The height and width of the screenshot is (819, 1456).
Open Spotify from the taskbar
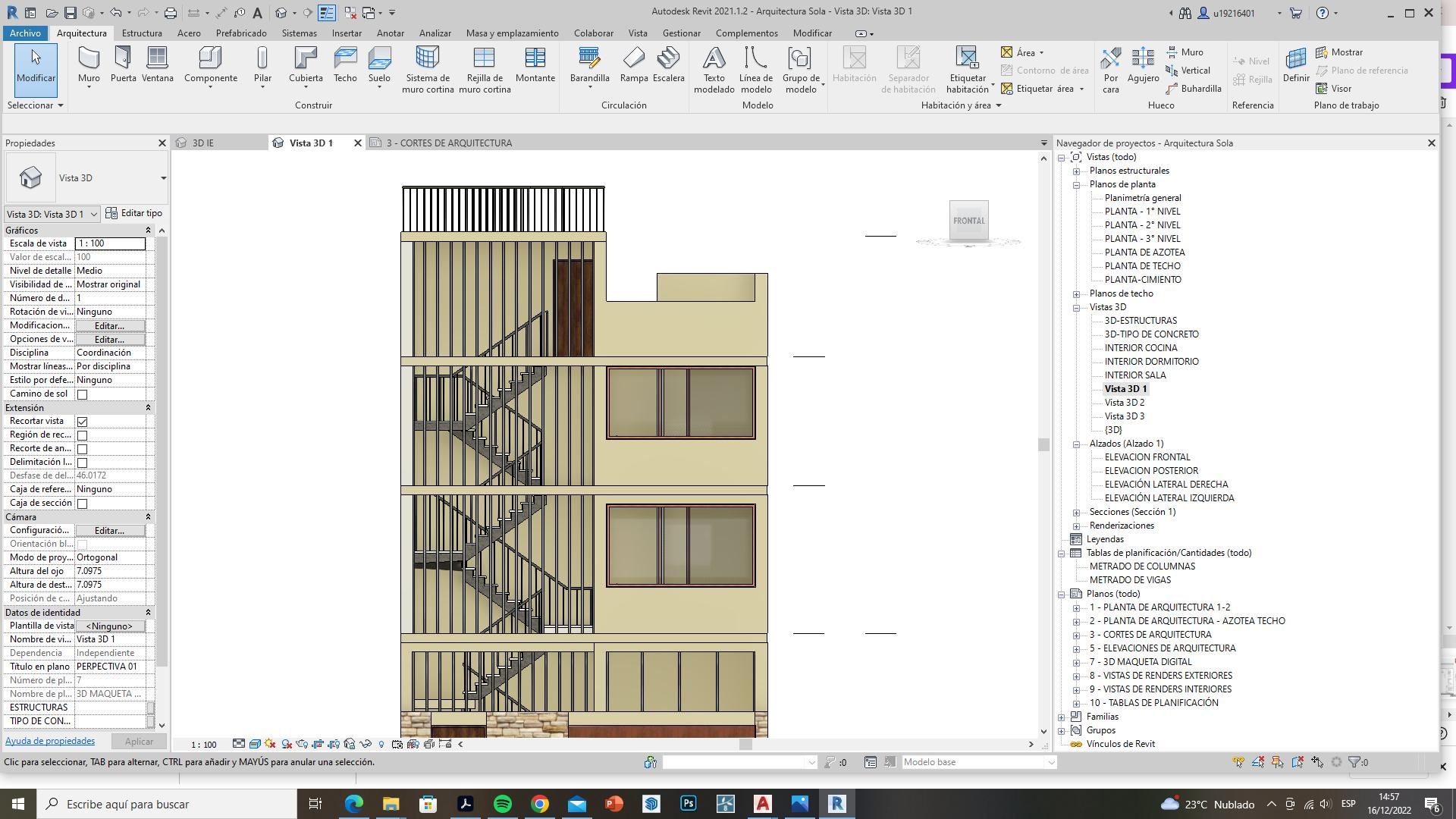503,804
